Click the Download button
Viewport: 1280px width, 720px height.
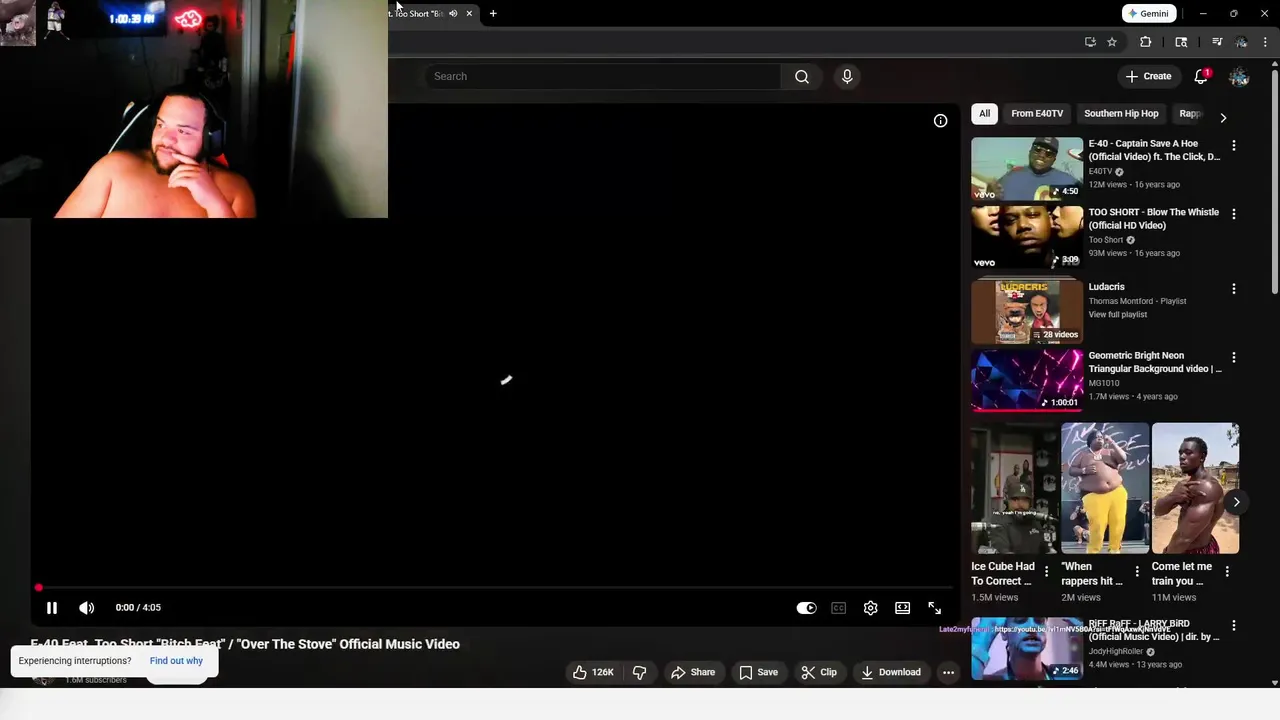(x=891, y=672)
